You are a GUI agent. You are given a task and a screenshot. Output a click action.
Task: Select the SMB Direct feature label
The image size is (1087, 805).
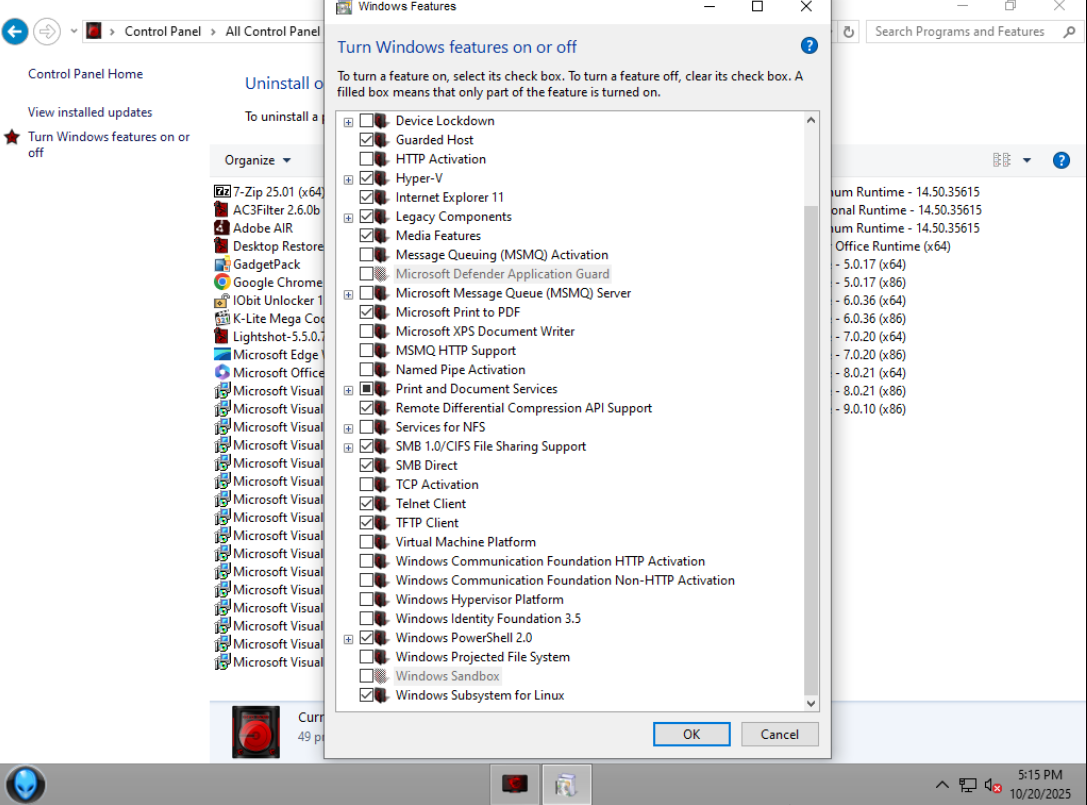[426, 465]
